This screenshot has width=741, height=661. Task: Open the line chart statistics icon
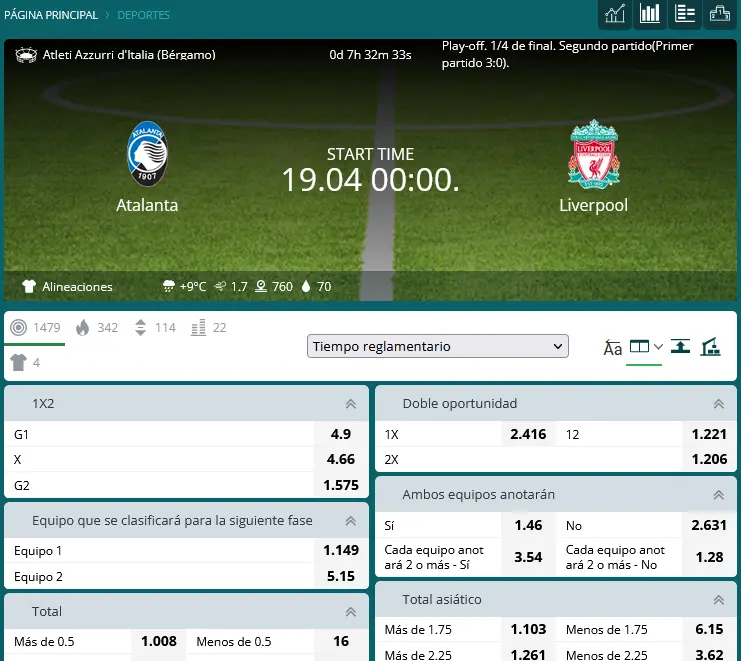click(615, 14)
